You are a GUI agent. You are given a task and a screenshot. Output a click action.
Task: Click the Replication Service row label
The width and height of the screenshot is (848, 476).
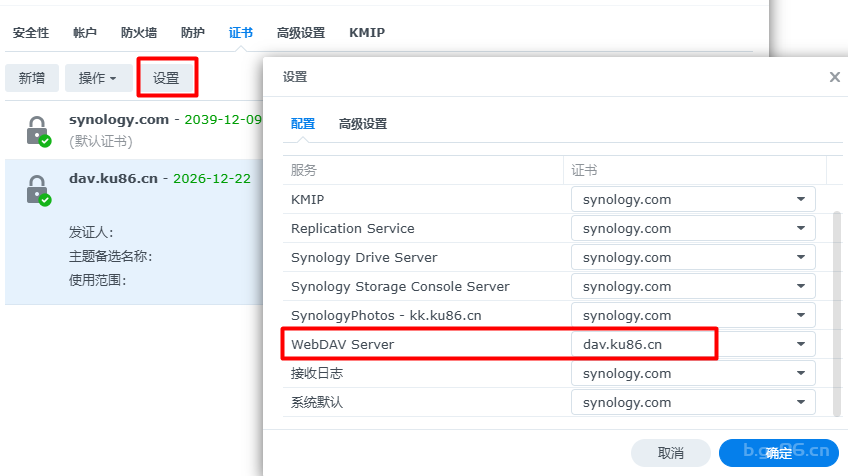click(353, 229)
